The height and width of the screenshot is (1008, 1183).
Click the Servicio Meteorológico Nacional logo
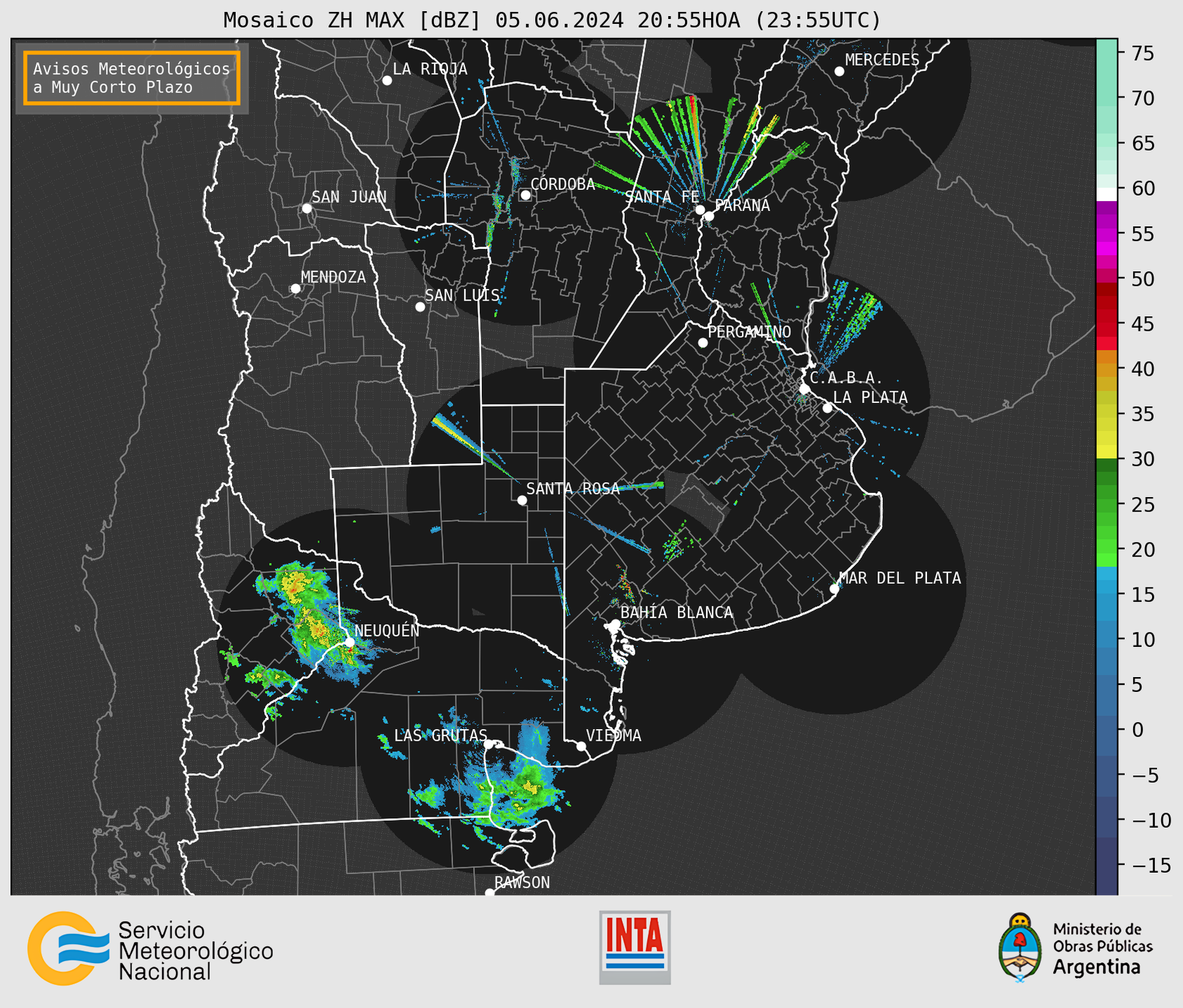coord(150,948)
